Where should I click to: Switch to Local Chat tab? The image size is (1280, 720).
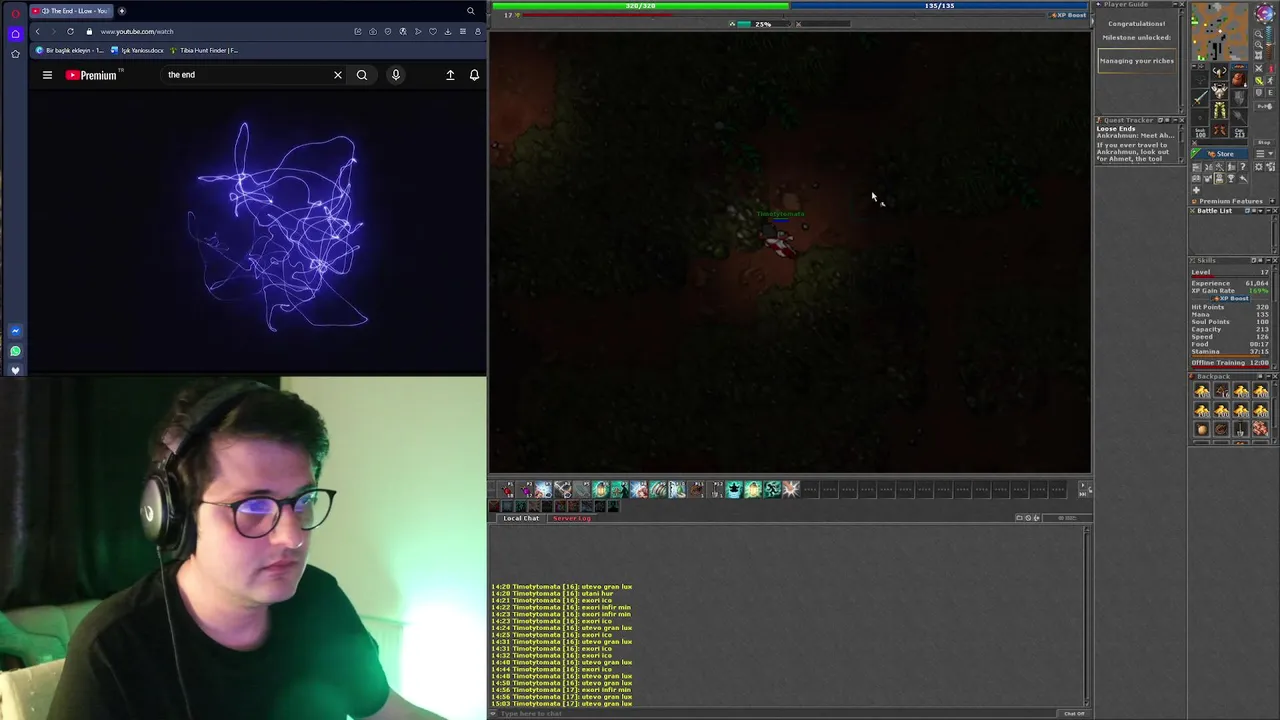coord(521,518)
